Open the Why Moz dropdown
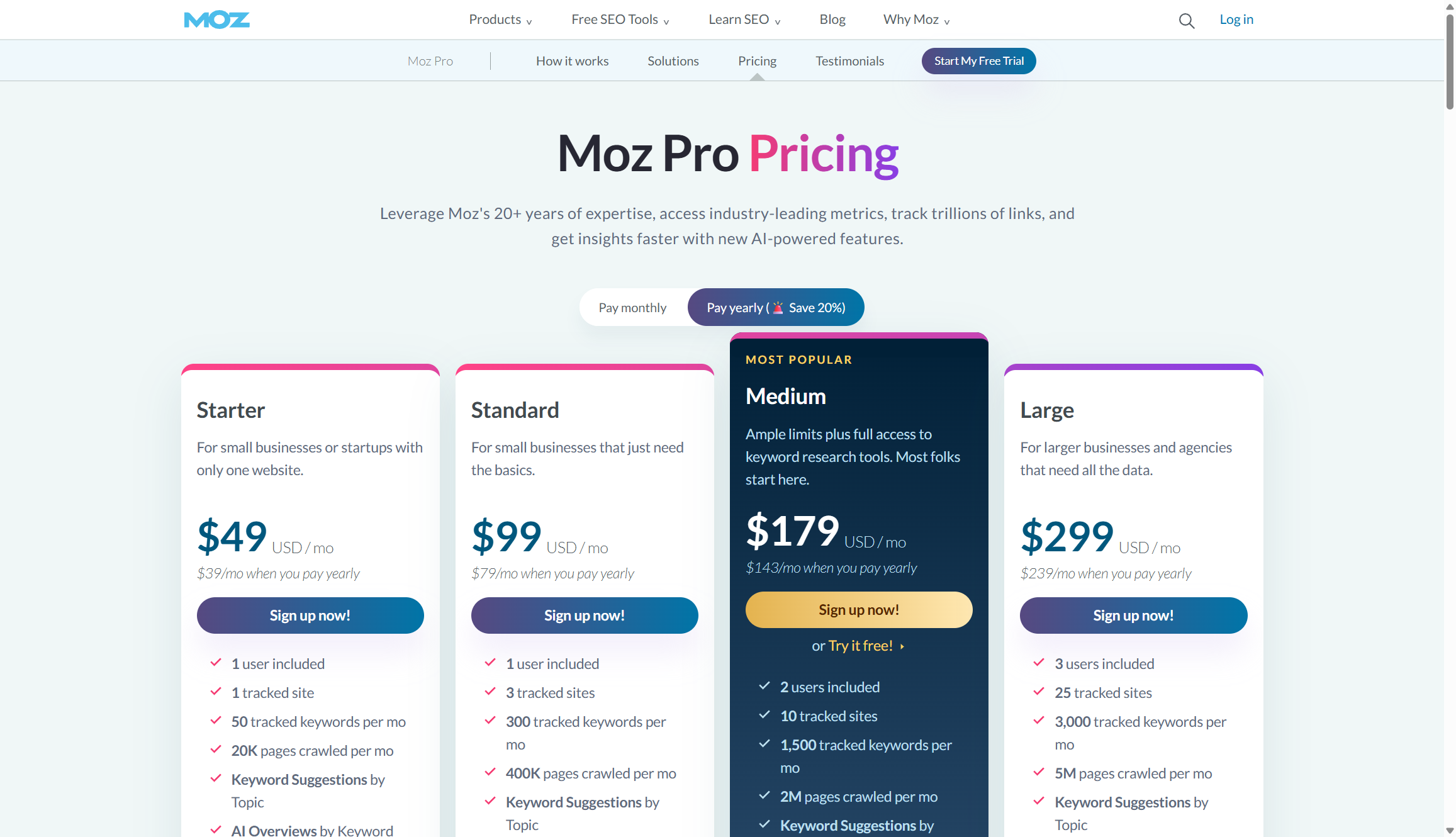Screen dimensions: 1456x837 point(915,20)
